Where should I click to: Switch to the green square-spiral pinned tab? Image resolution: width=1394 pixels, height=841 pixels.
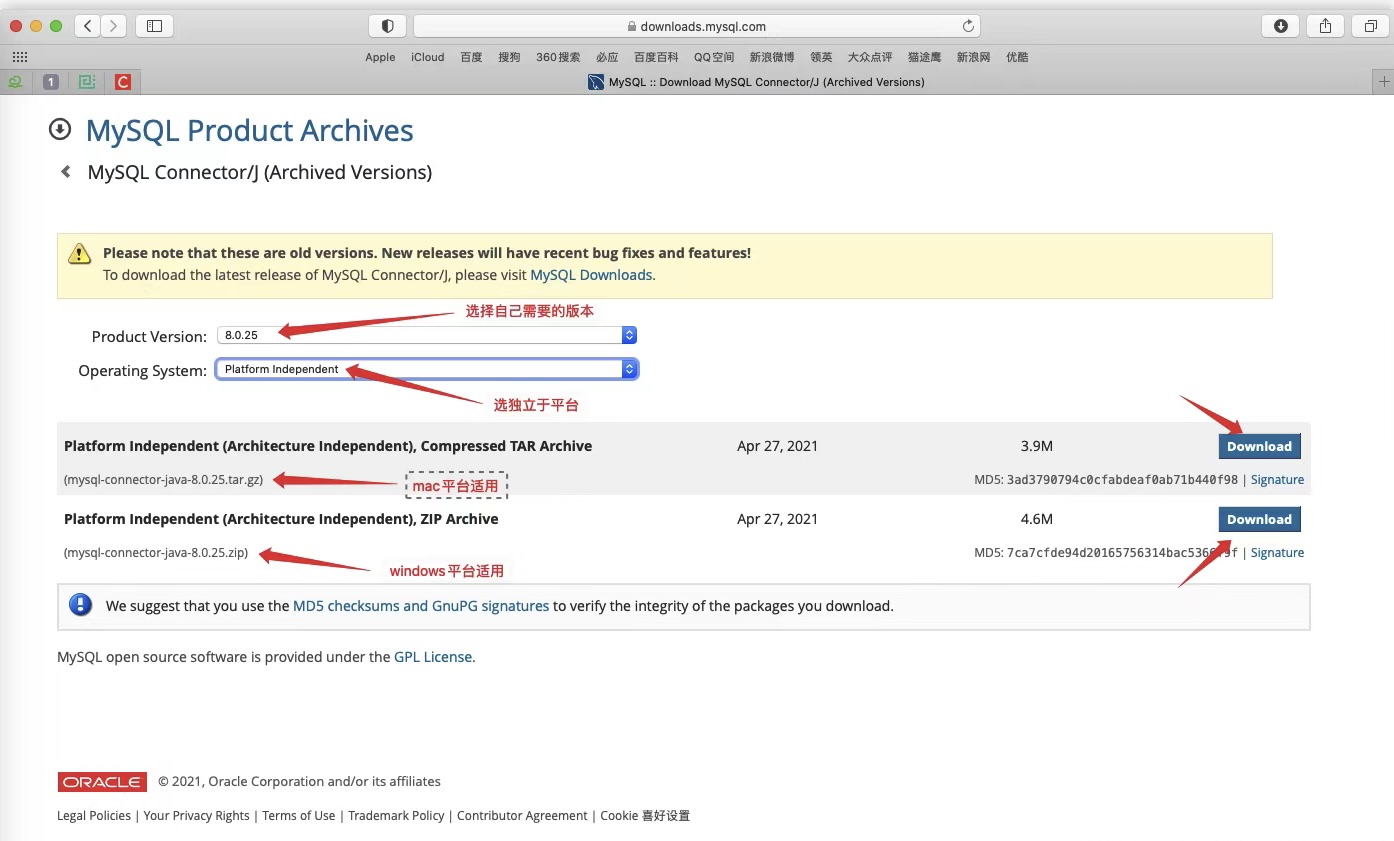[87, 82]
